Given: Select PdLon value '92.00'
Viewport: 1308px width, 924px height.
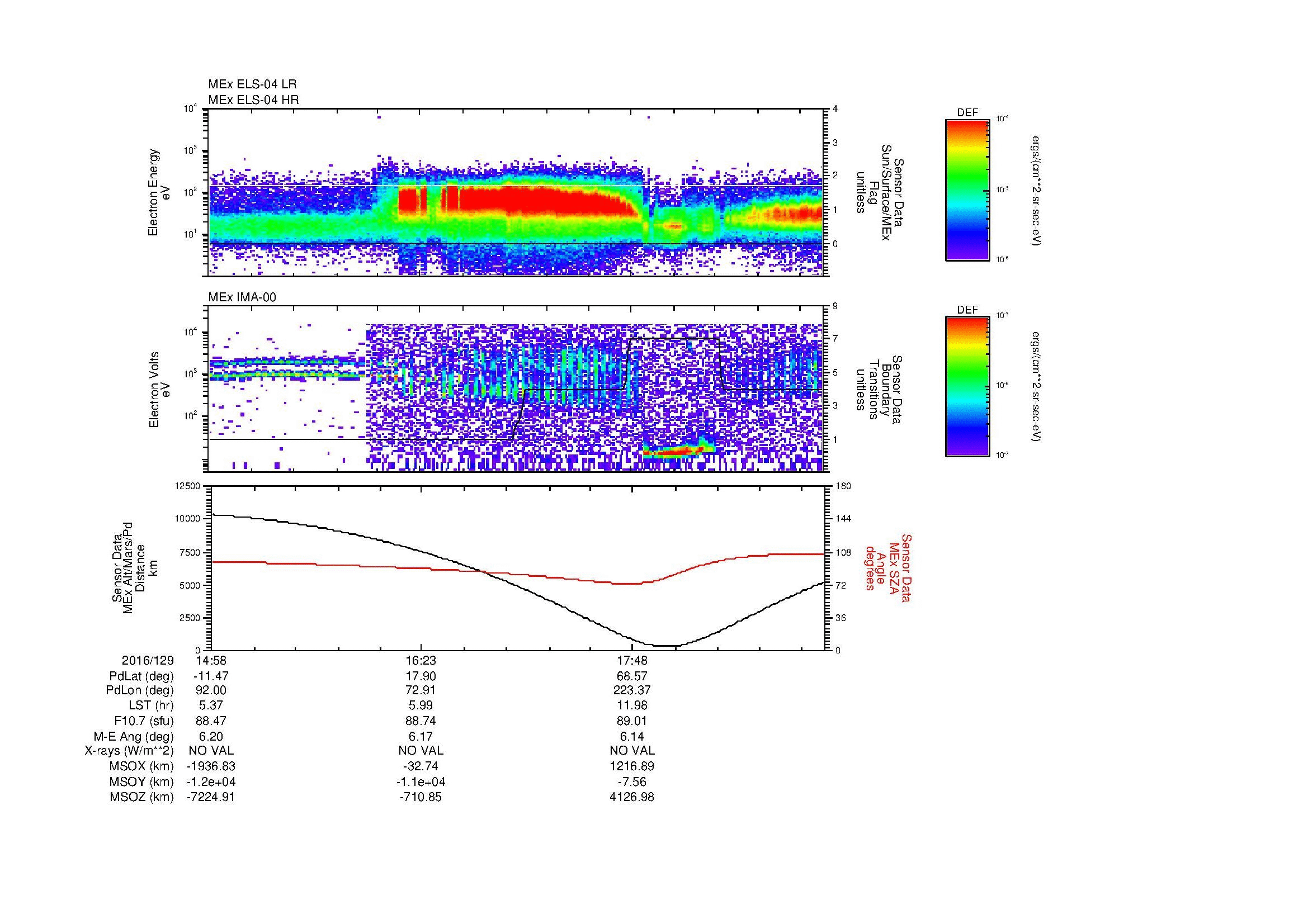Looking at the screenshot, I should coord(211,690).
